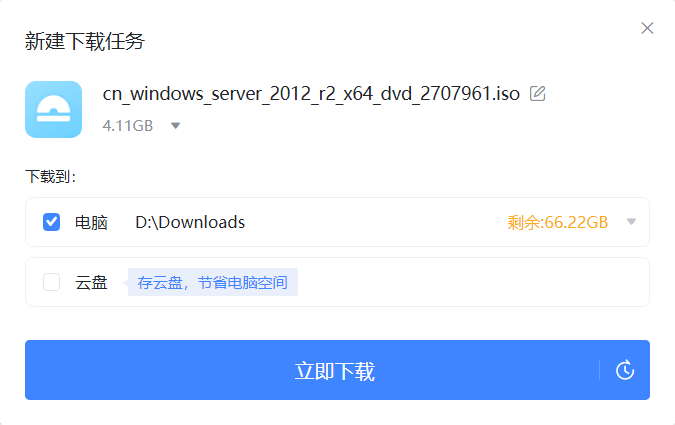Click the pencil icon to rename file
The width and height of the screenshot is (675, 425).
[537, 93]
